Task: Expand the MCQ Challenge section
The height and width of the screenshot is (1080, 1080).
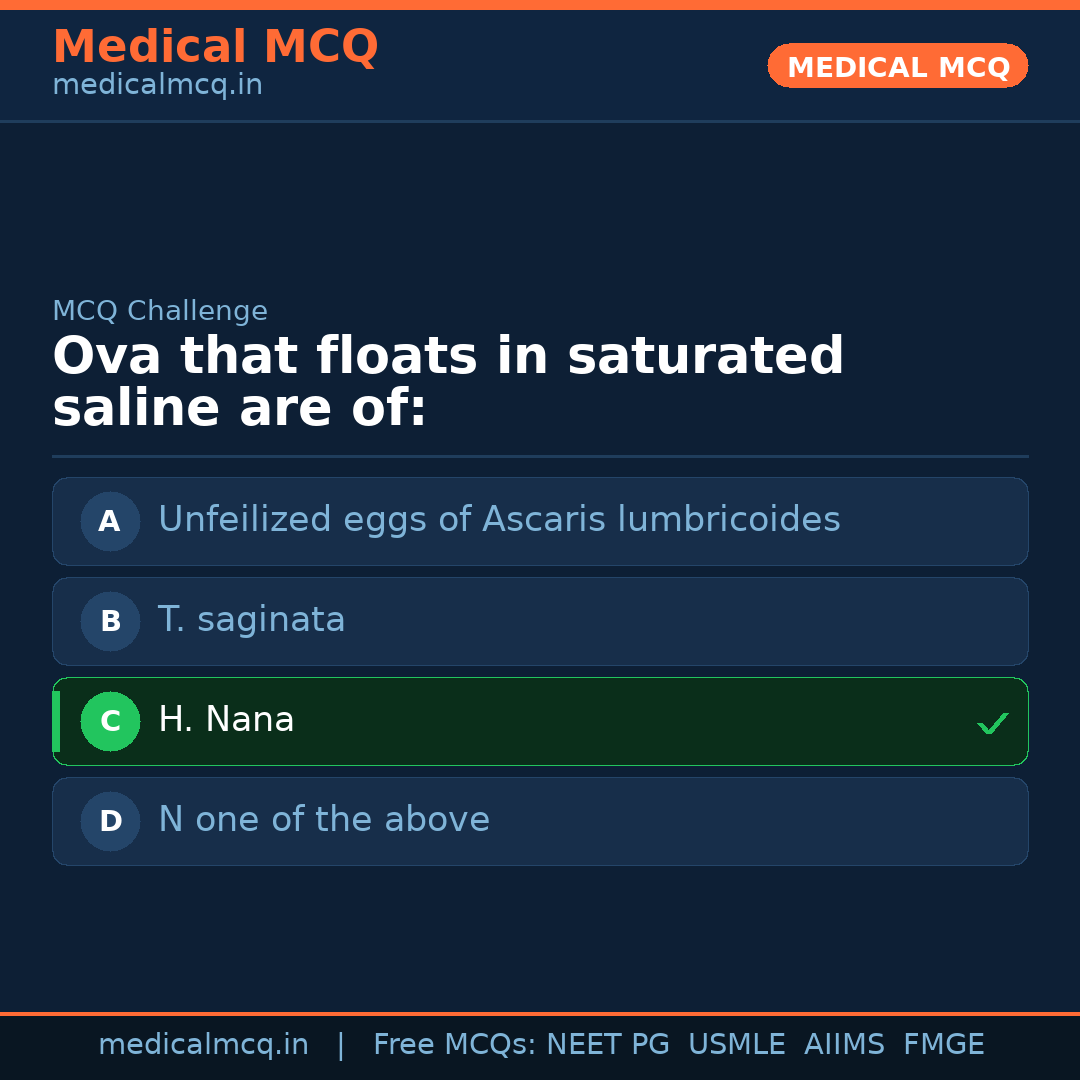Action: [x=160, y=311]
